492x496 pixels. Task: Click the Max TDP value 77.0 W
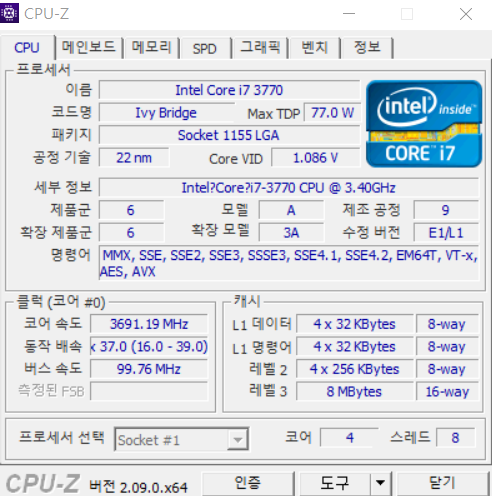click(332, 113)
